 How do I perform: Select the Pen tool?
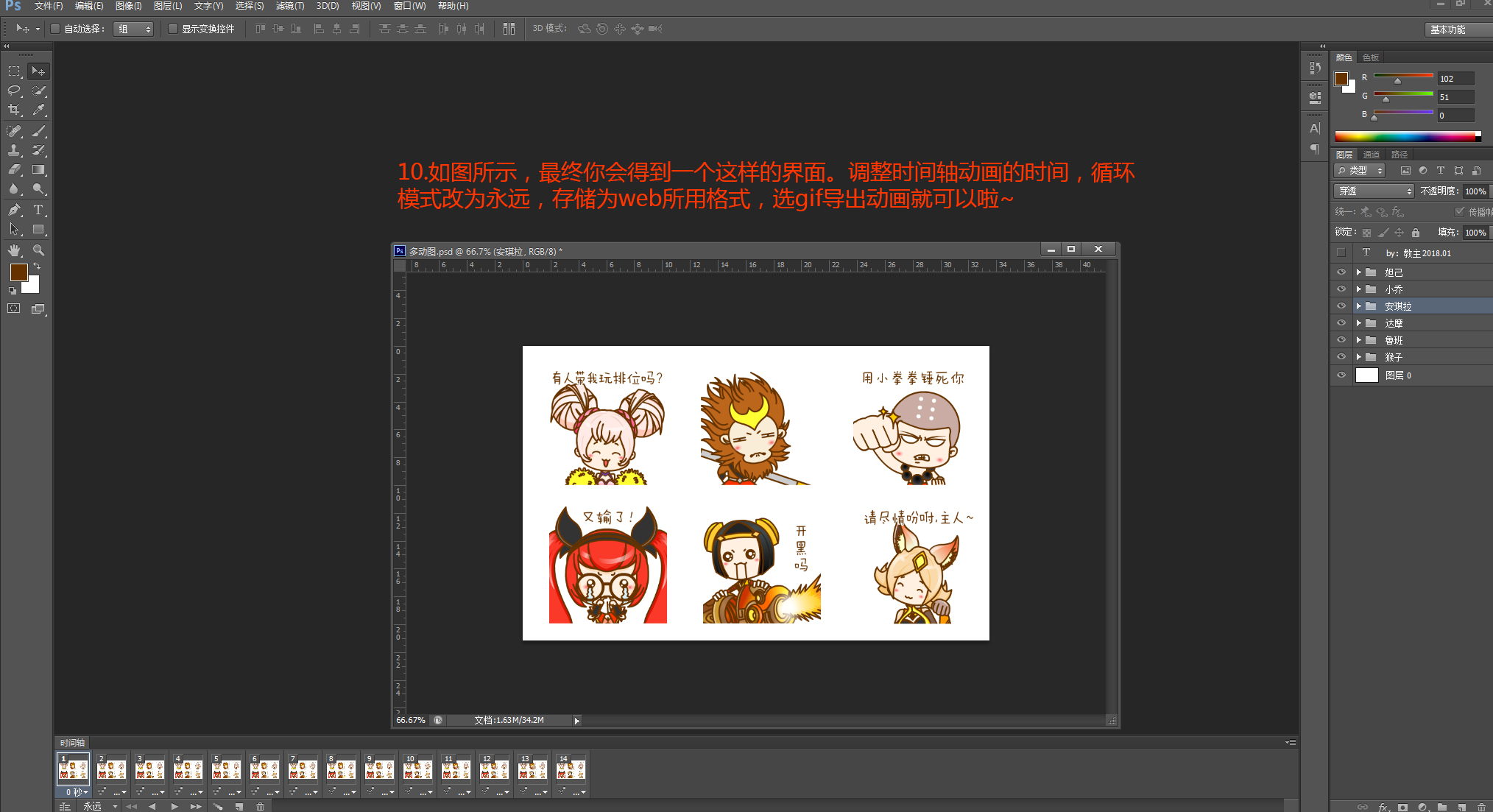coord(14,210)
